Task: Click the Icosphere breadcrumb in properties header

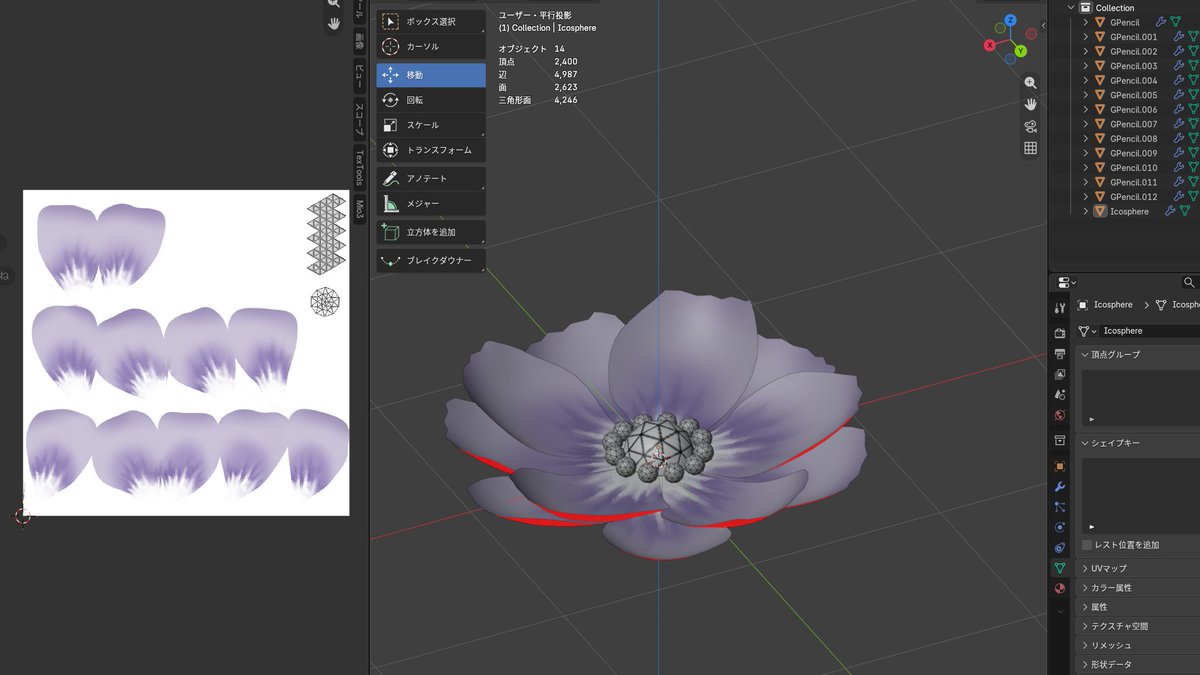Action: tap(1105, 305)
